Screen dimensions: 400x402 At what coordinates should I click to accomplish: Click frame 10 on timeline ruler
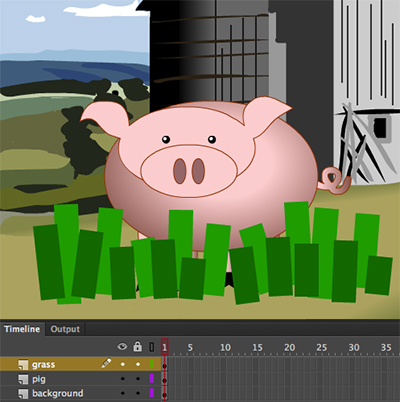pyautogui.click(x=225, y=347)
